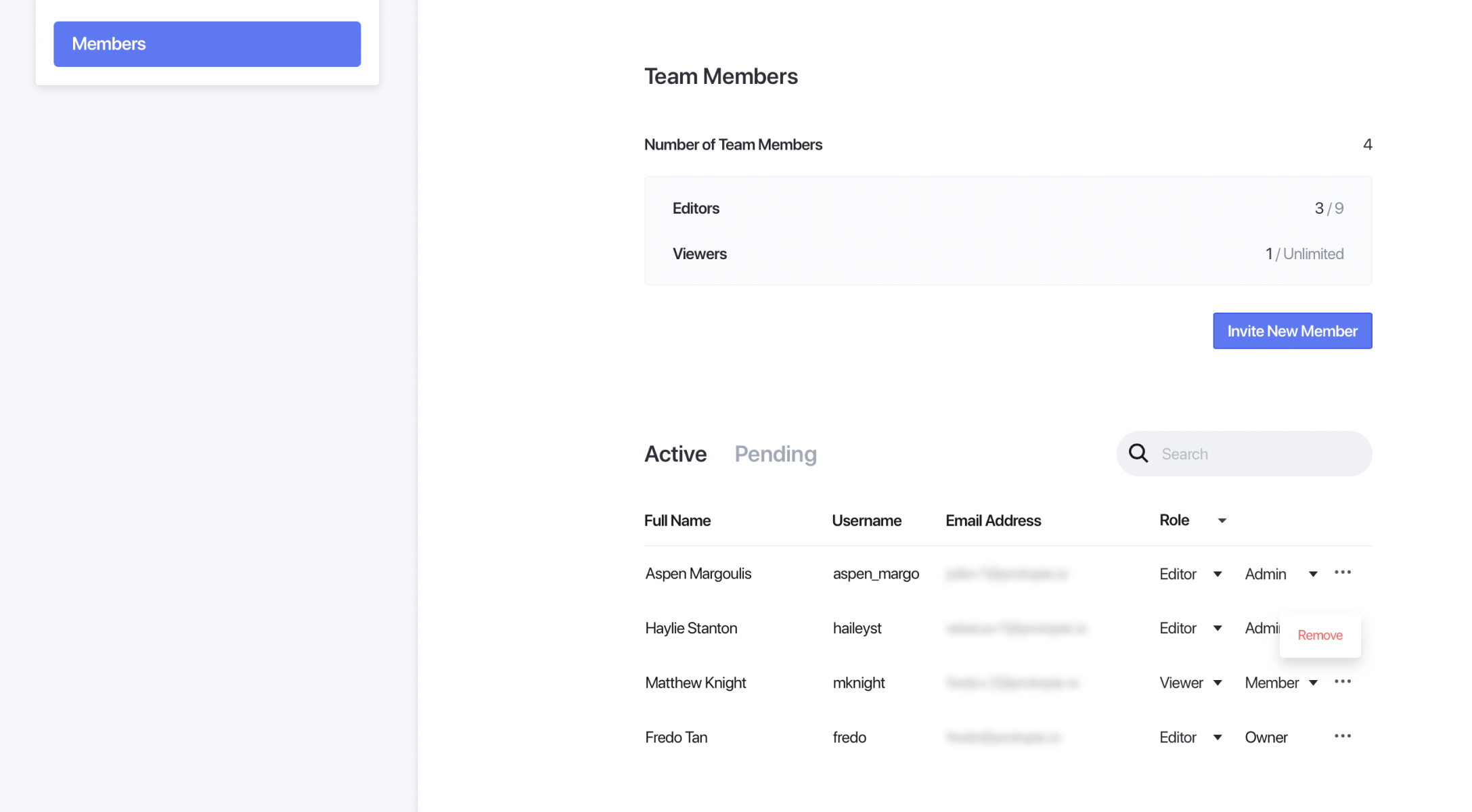Select Remove from the popup menu
Image resolution: width=1472 pixels, height=812 pixels.
[1320, 635]
